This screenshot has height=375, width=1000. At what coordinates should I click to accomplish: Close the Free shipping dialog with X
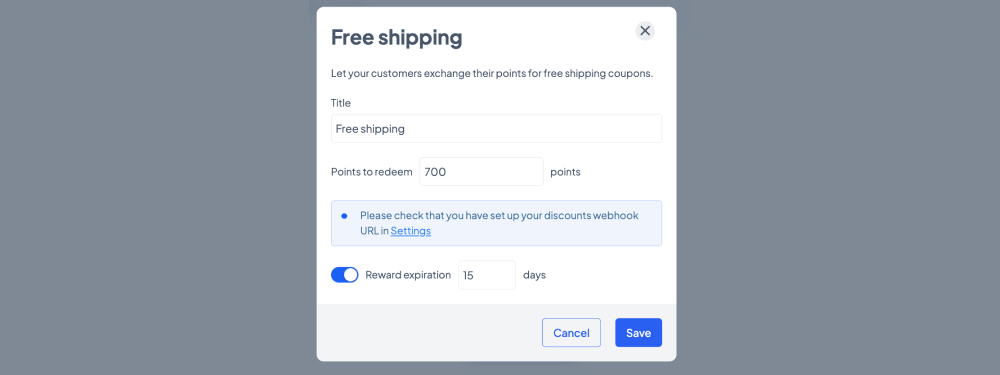point(645,31)
